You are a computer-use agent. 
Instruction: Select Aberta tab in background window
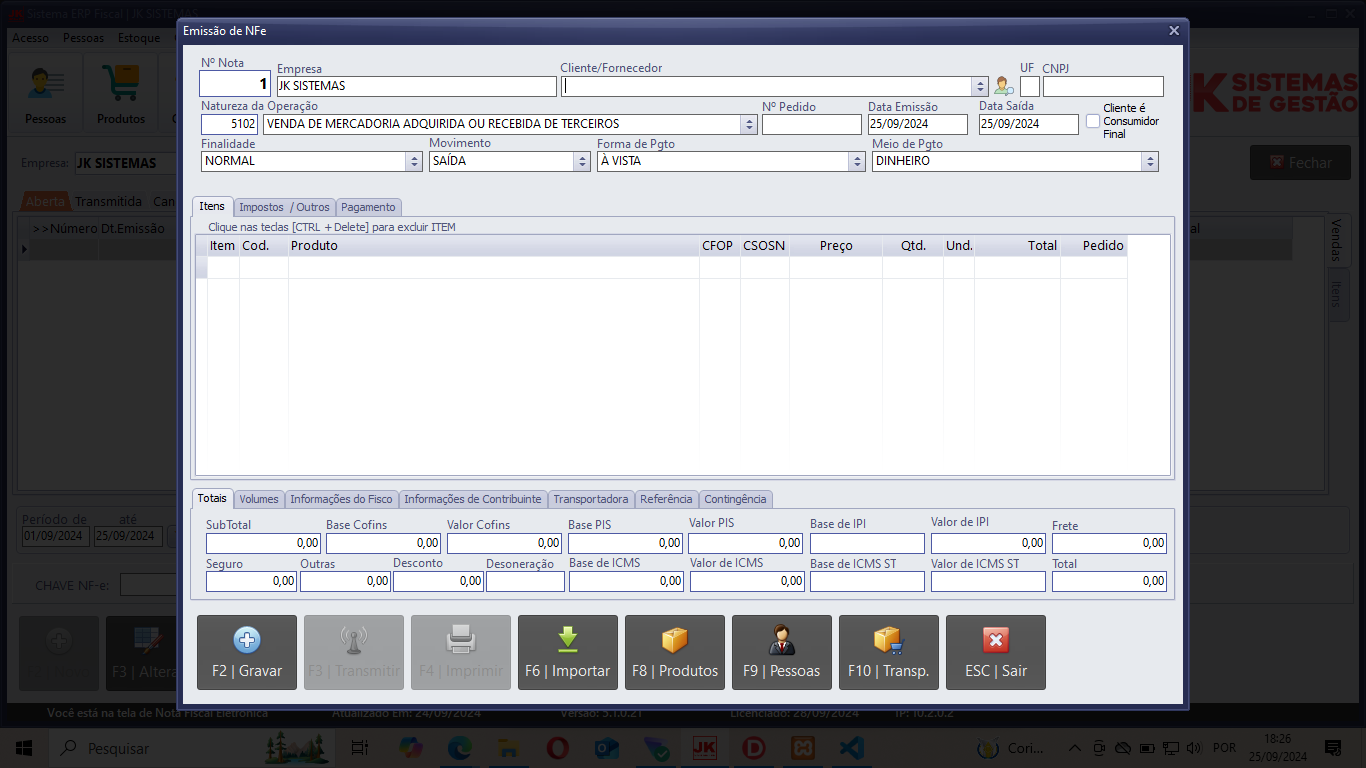click(x=45, y=201)
